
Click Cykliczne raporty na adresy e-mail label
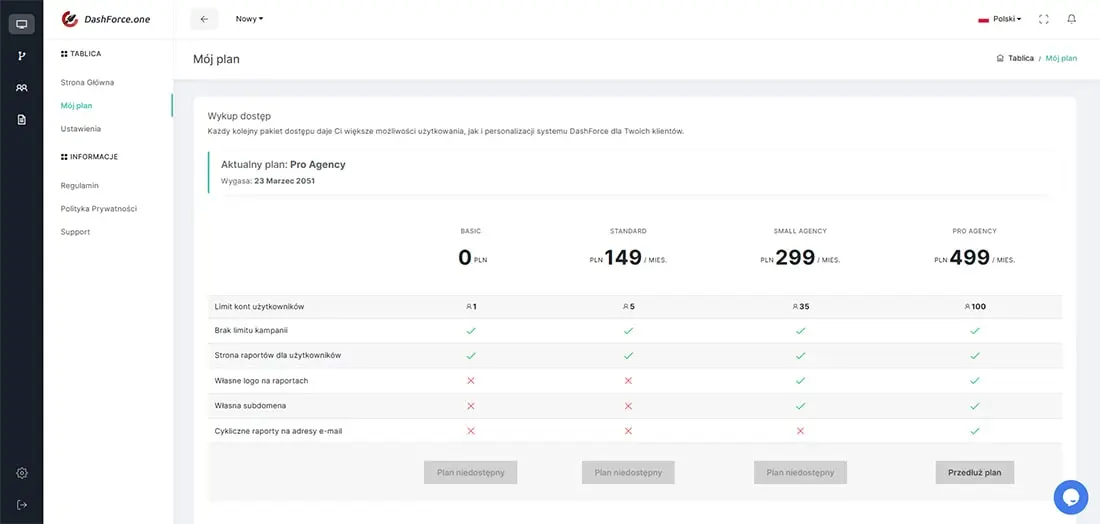pos(279,431)
